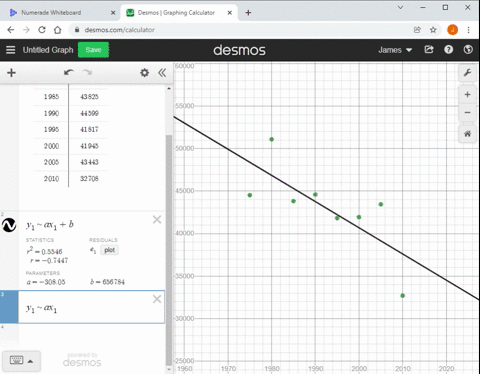Viewport: 480px width, 374px height.
Task: Click into the y1 ~ ax1 expression field
Action: click(91, 307)
